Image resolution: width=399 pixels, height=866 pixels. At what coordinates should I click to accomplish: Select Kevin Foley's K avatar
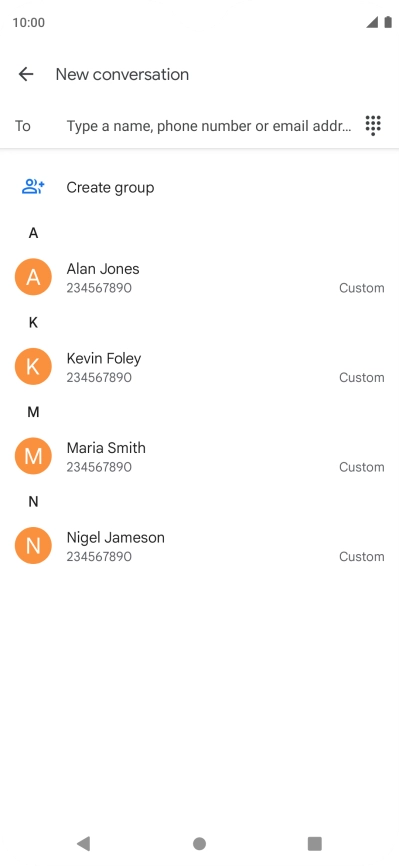coord(33,367)
